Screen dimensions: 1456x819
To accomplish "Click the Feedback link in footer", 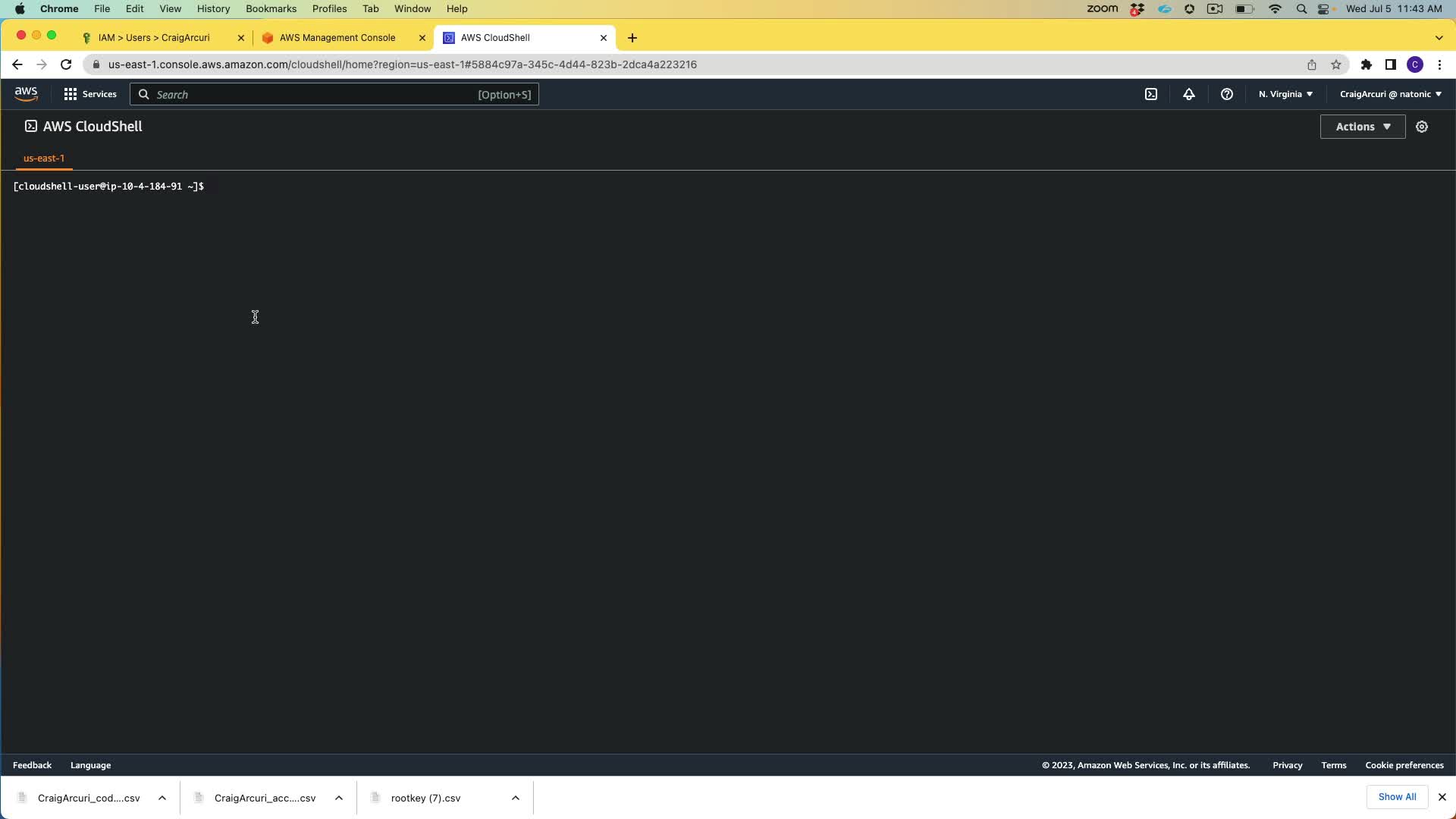I will click(32, 765).
